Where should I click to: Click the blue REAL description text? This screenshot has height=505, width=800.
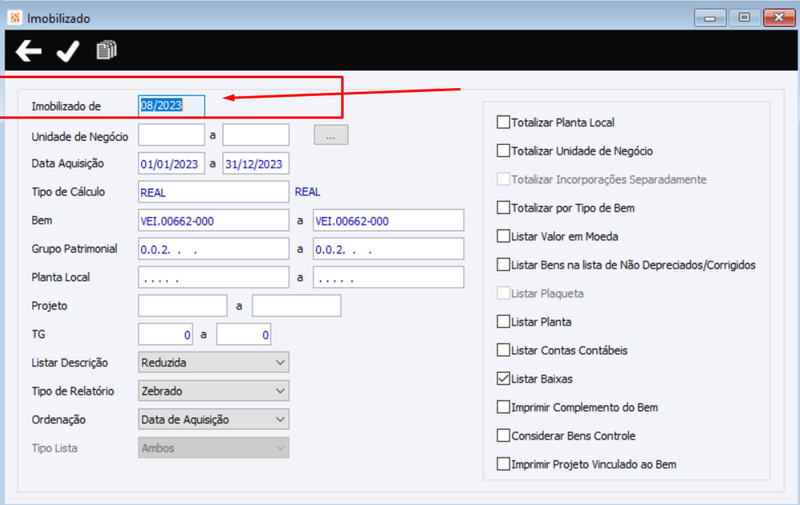pos(307,192)
